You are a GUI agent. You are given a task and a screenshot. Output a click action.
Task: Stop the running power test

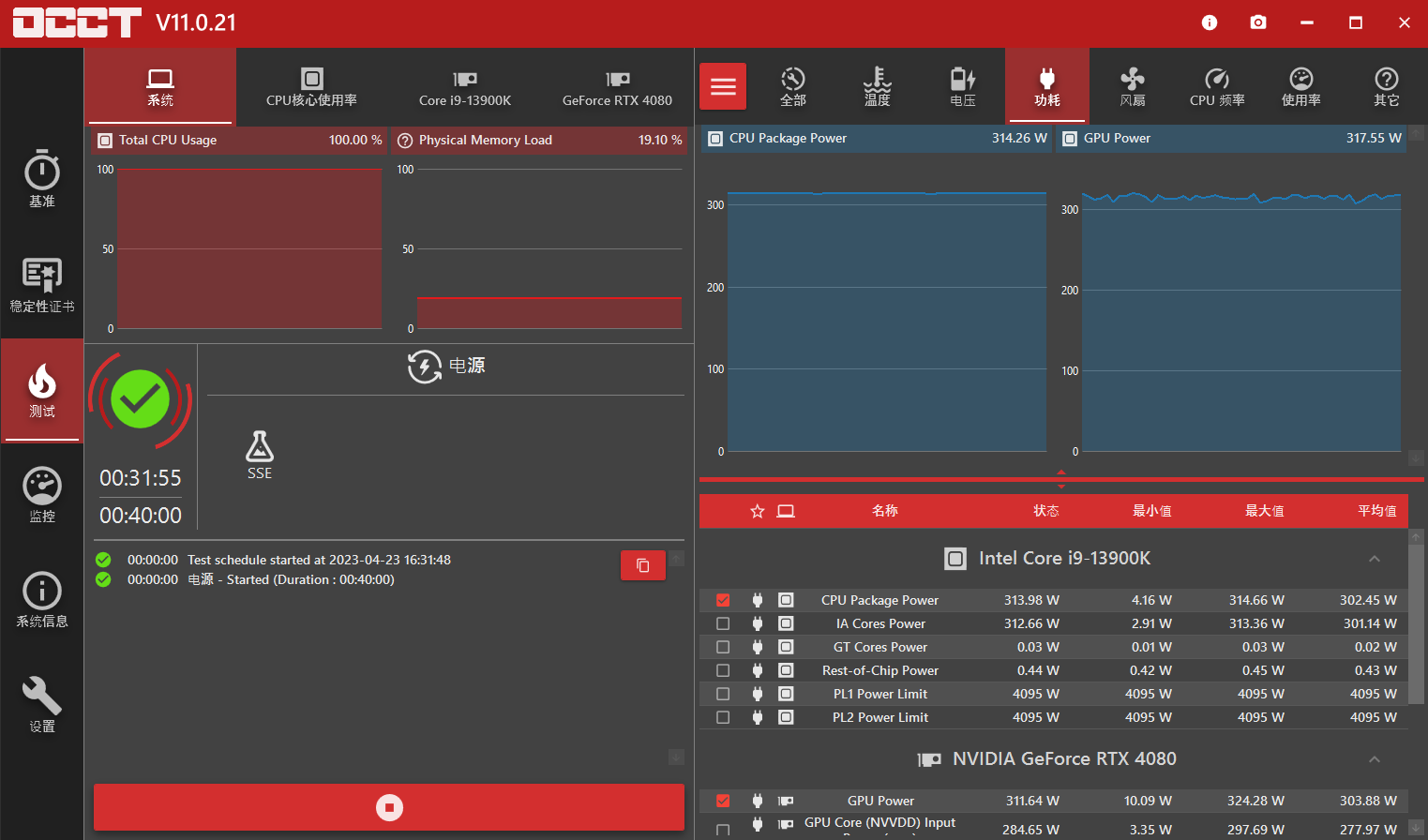pos(388,806)
